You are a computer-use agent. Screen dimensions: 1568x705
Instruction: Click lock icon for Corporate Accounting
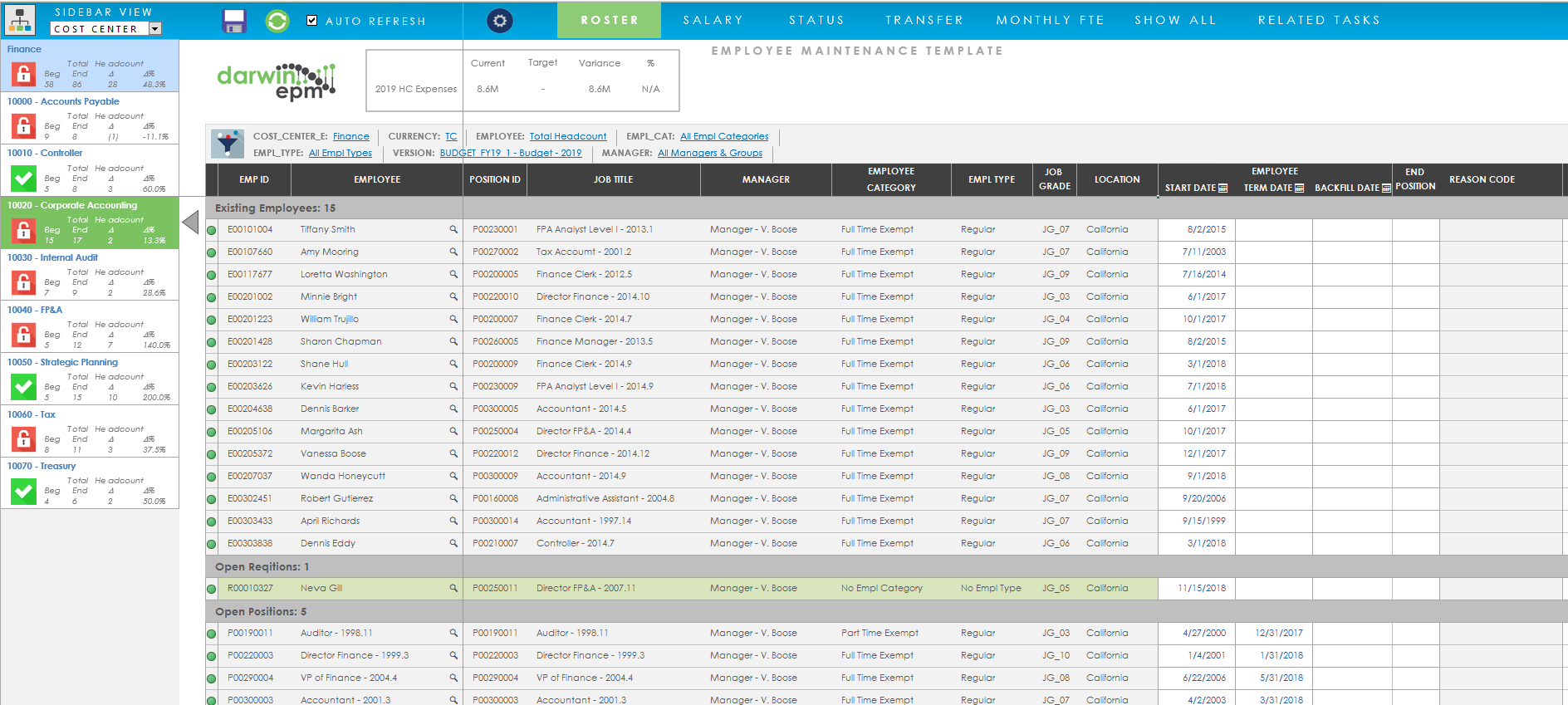point(23,230)
